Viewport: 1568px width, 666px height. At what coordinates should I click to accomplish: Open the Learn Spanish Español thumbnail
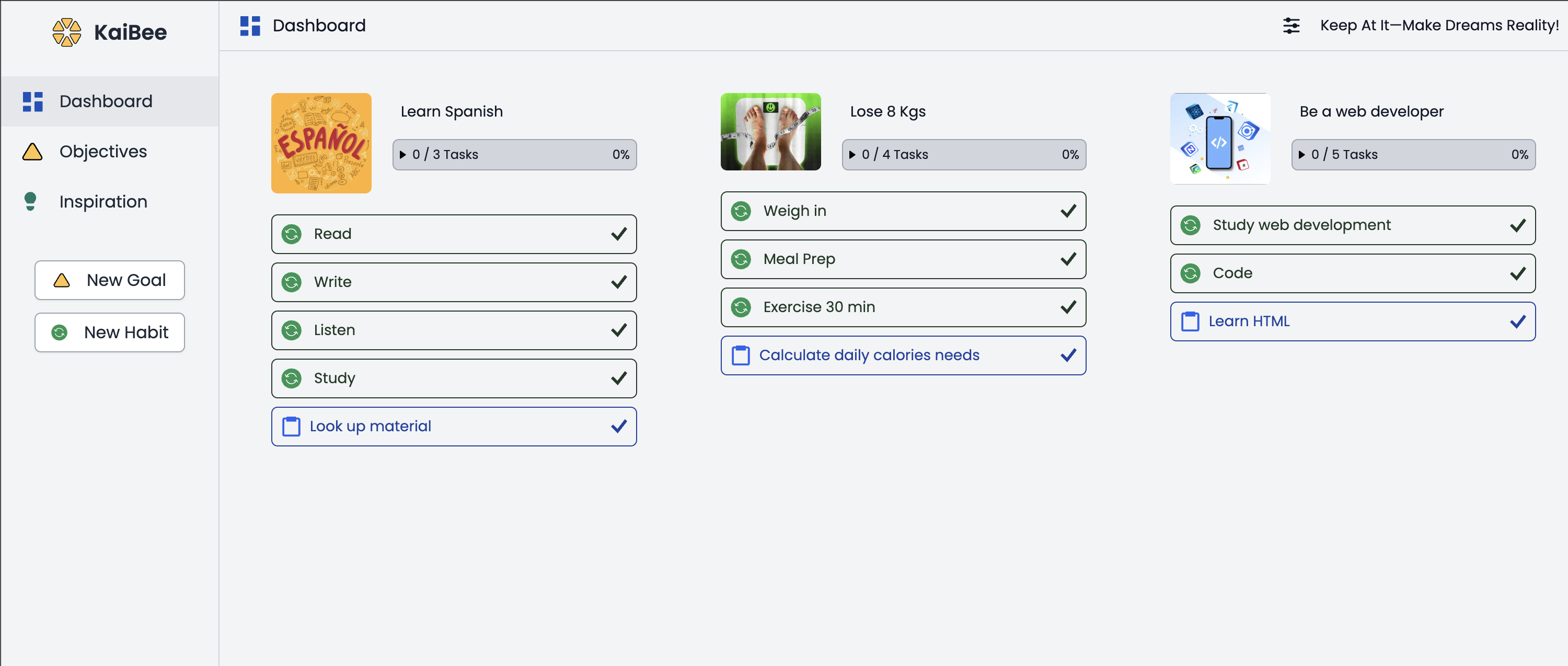point(321,143)
